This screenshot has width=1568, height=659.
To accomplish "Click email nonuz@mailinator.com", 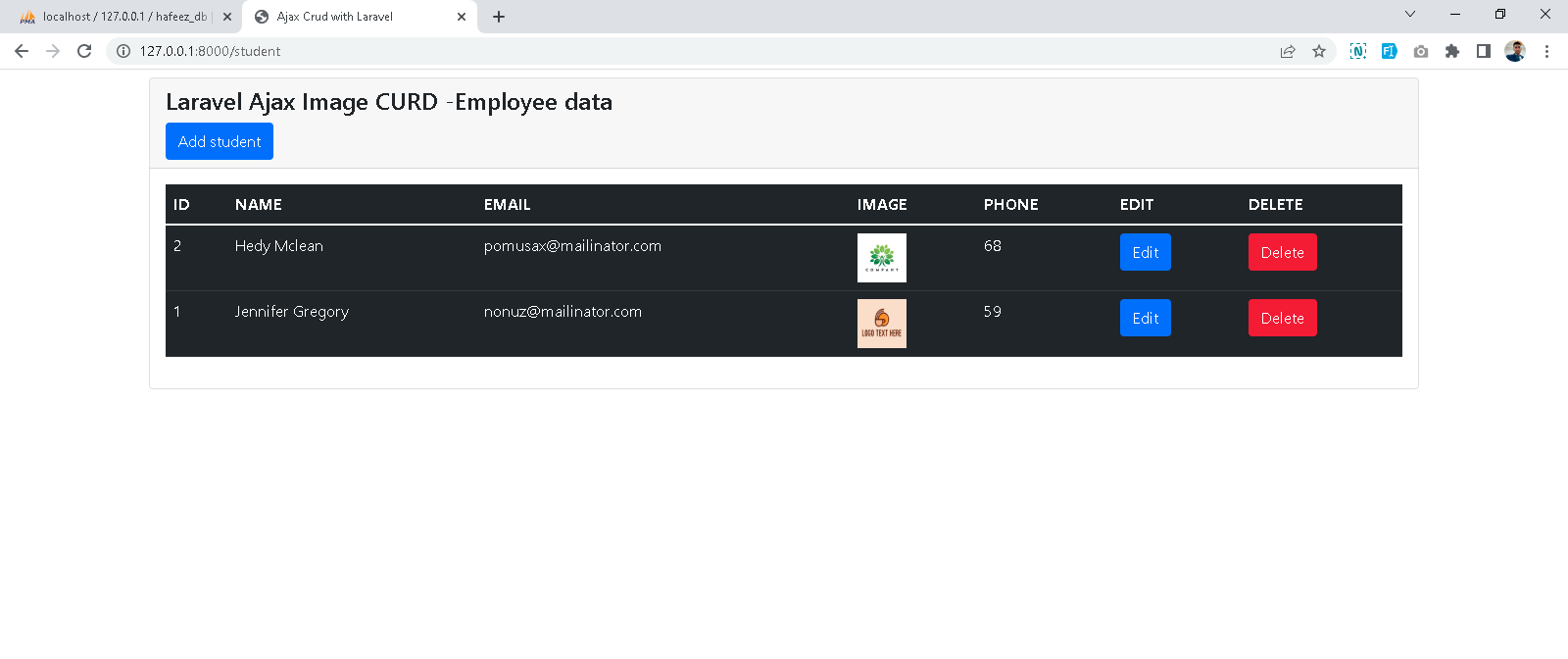I will click(x=563, y=312).
